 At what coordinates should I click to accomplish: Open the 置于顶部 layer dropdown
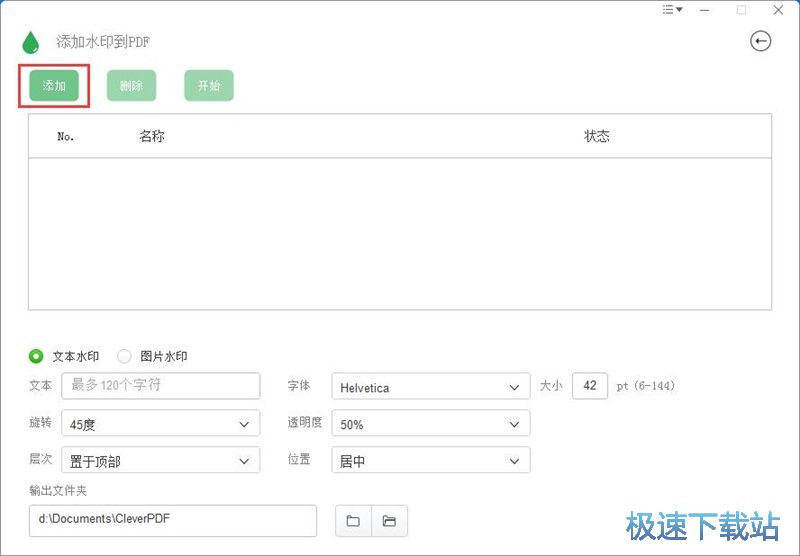point(161,460)
